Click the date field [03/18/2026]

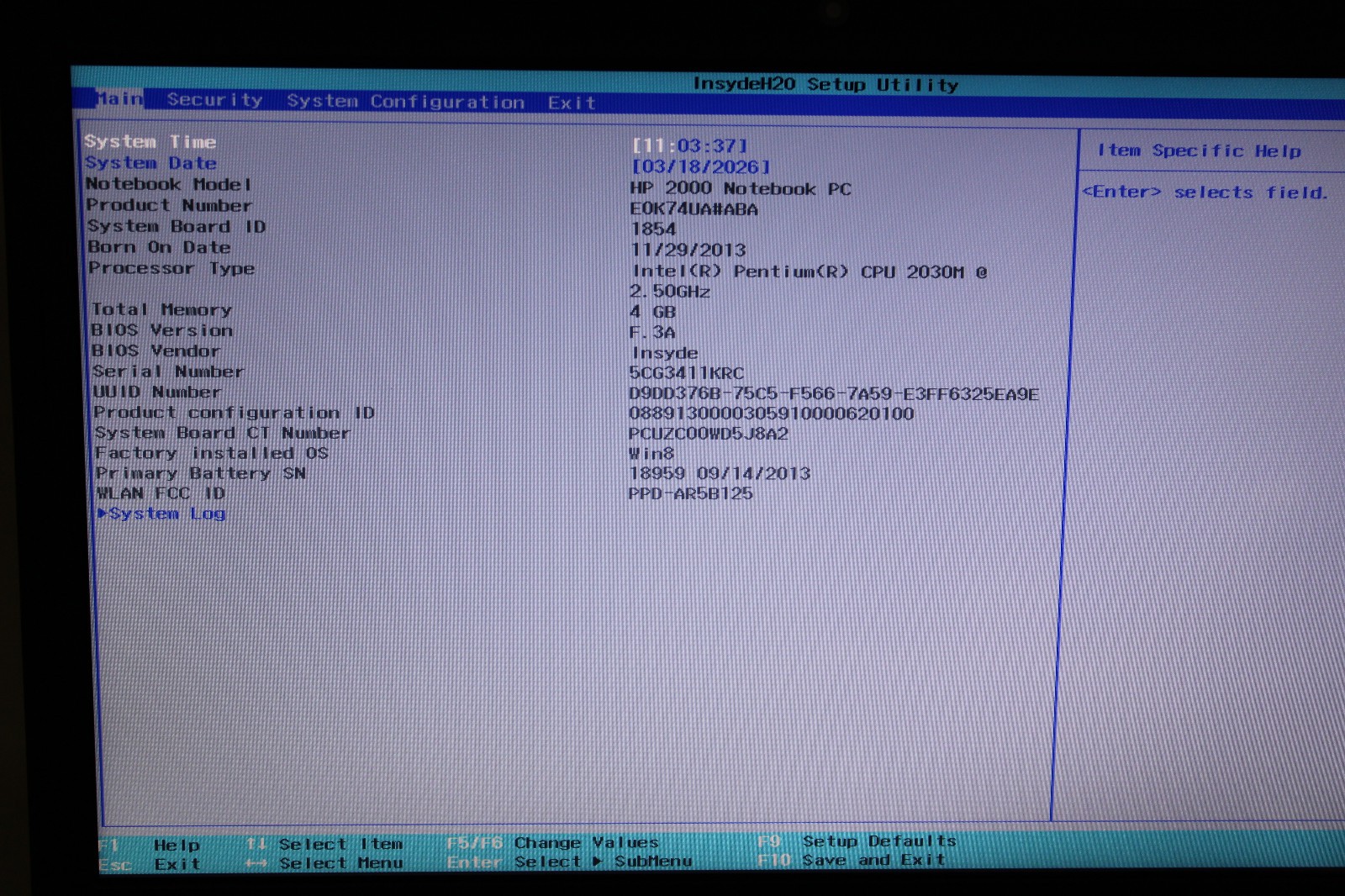coord(701,167)
